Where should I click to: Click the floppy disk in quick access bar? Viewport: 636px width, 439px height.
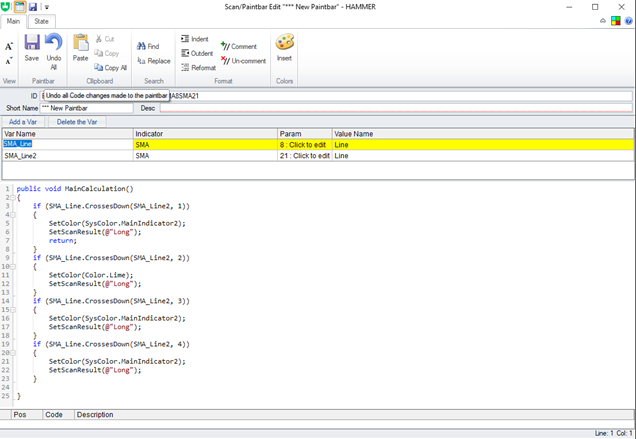tap(33, 6)
